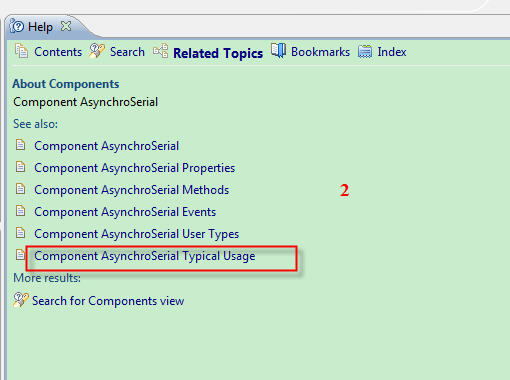Image resolution: width=510 pixels, height=380 pixels.
Task: Click the About Components heading
Action: coord(66,84)
